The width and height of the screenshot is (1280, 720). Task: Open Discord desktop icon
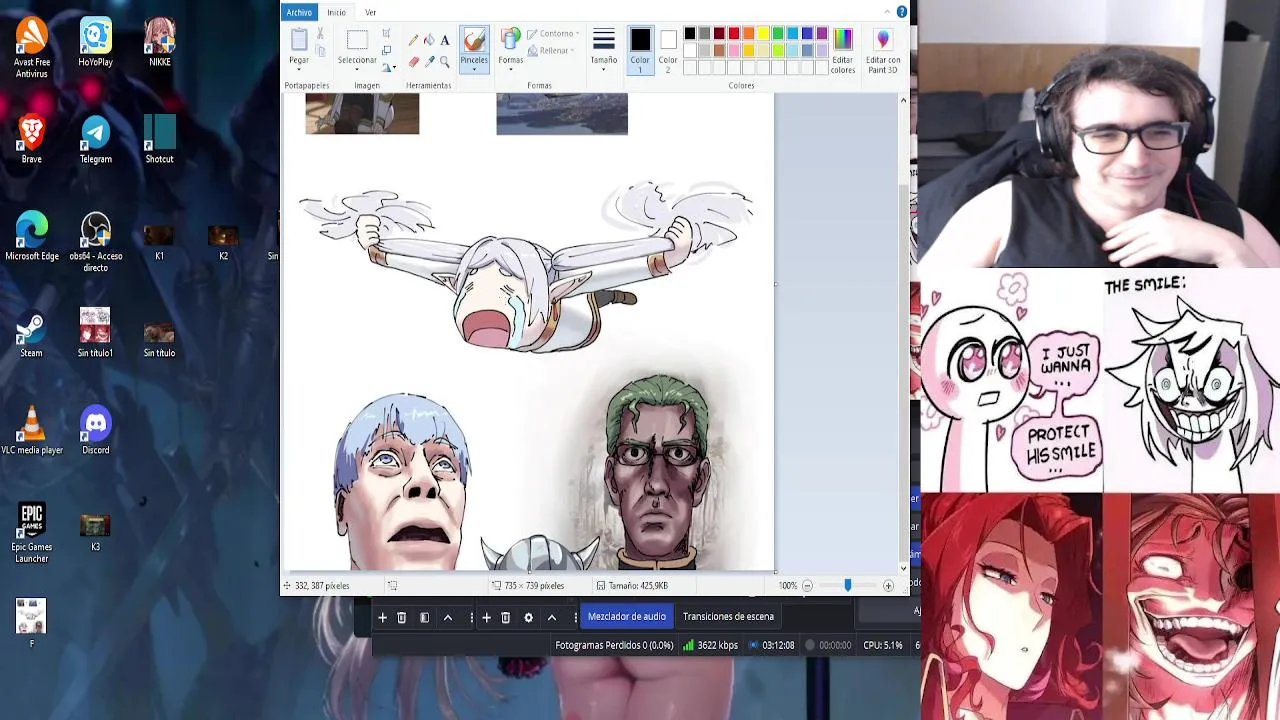96,431
